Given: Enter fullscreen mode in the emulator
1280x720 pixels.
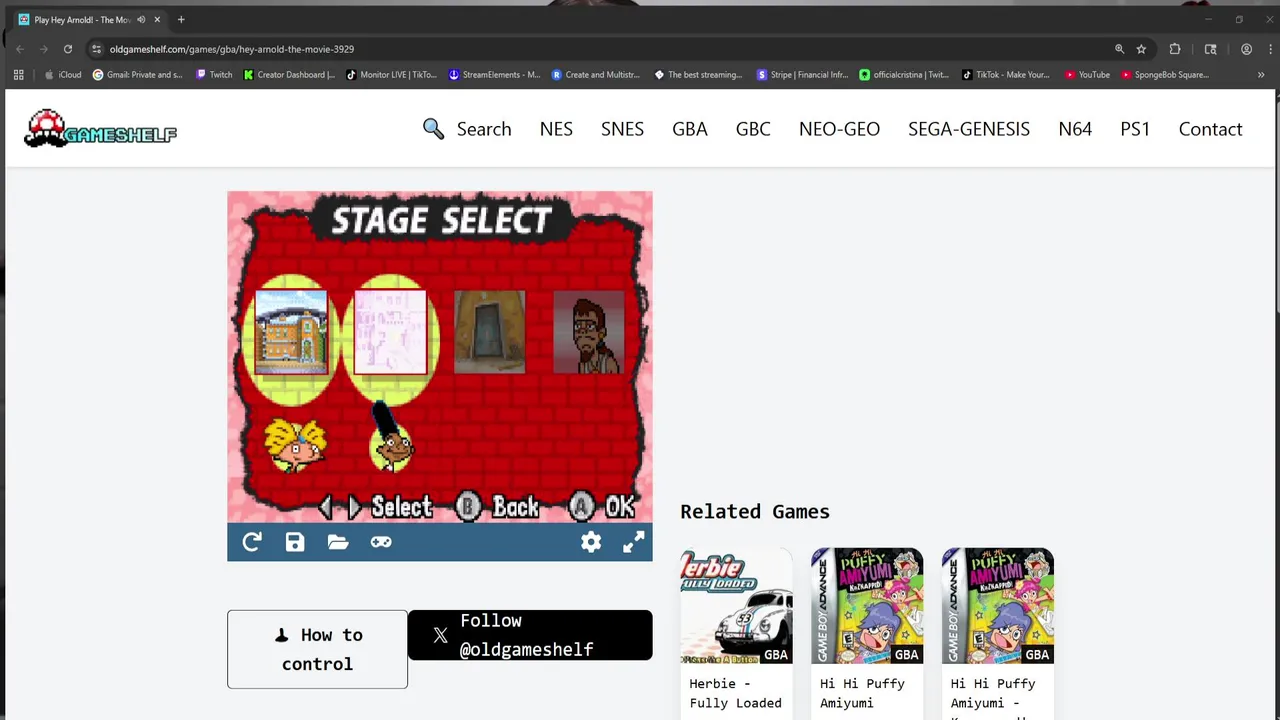Looking at the screenshot, I should pyautogui.click(x=634, y=542).
